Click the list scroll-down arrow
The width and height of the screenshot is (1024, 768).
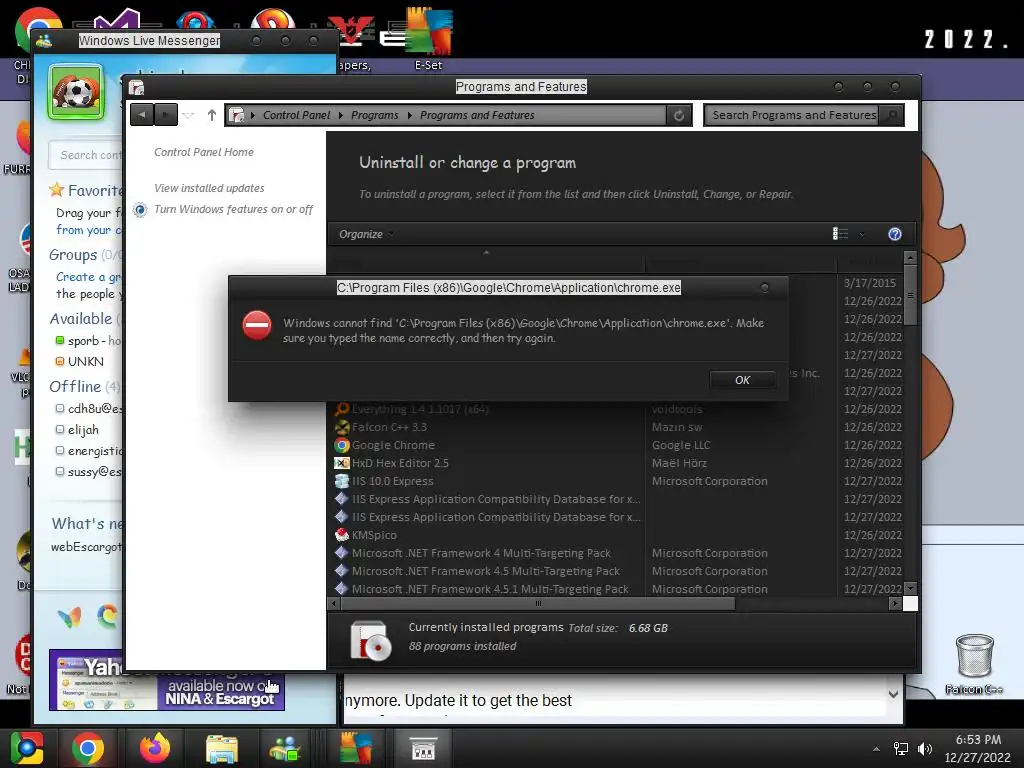(910, 588)
